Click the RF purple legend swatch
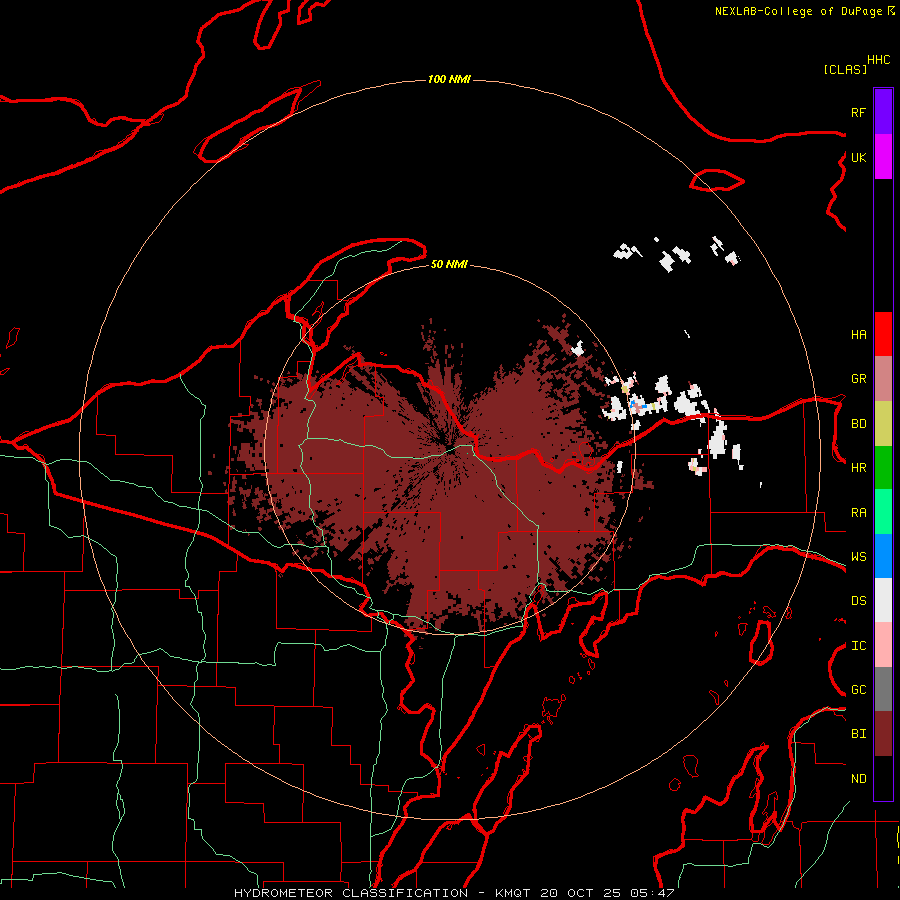Image resolution: width=900 pixels, height=900 pixels. coord(883,112)
